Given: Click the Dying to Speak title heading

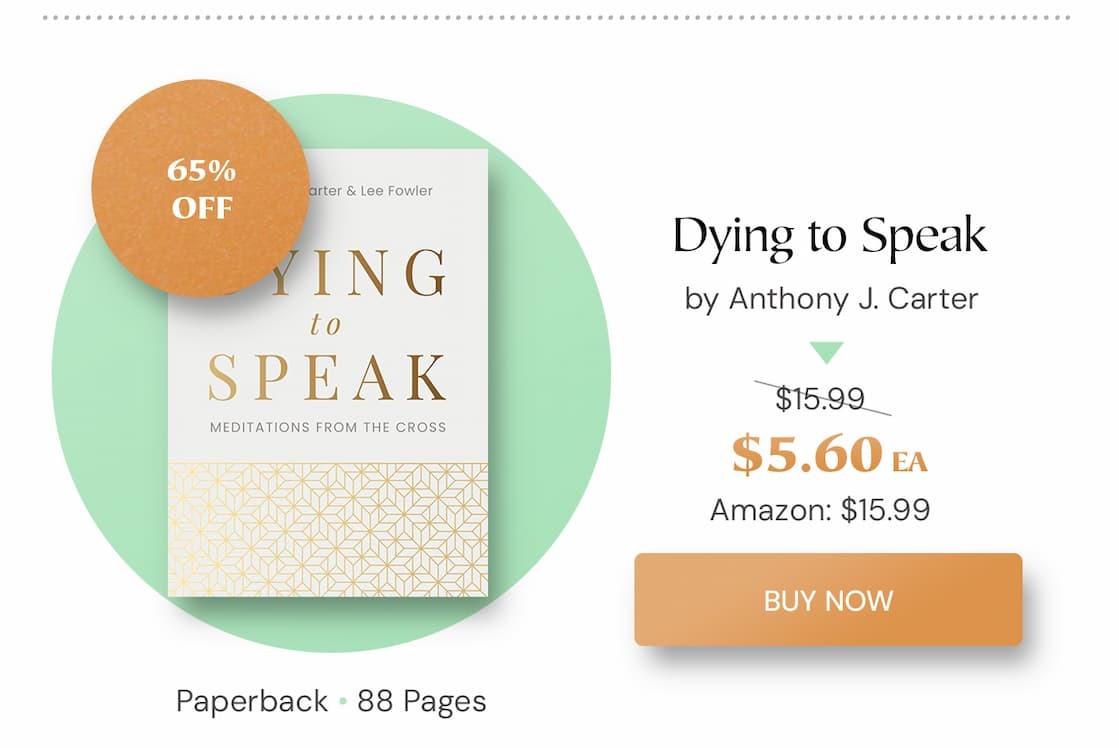Looking at the screenshot, I should (829, 236).
